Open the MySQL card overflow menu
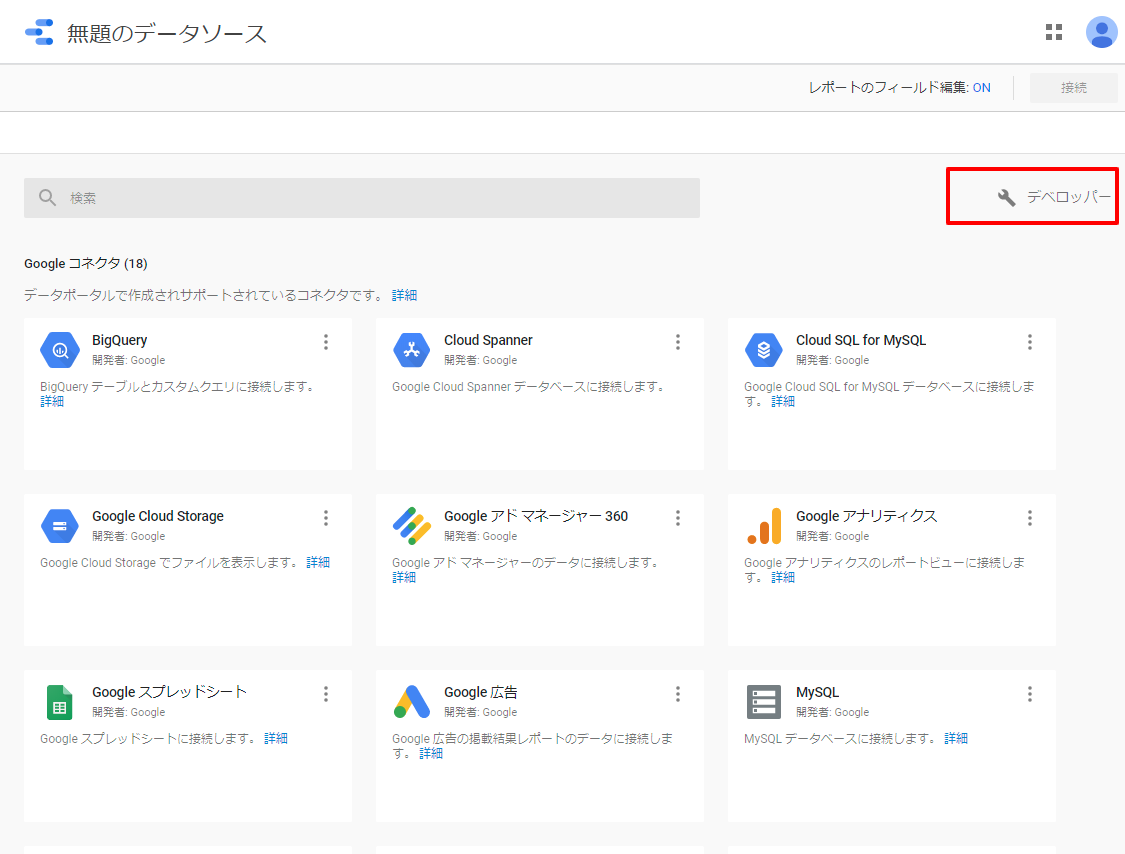The width and height of the screenshot is (1125, 854). click(1030, 694)
